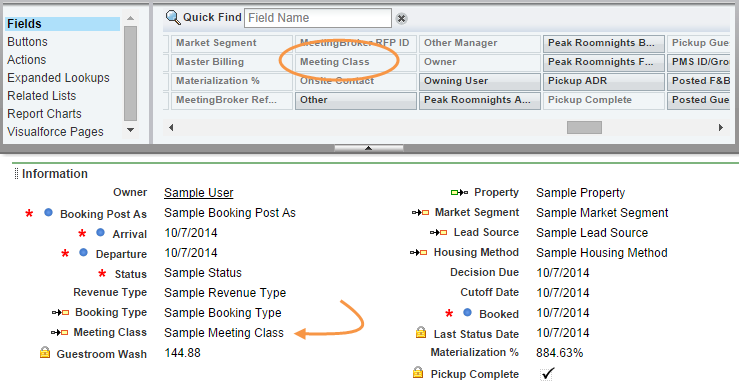This screenshot has height=382, width=739.
Task: Toggle the Pickup Complete checkbox
Action: click(547, 374)
